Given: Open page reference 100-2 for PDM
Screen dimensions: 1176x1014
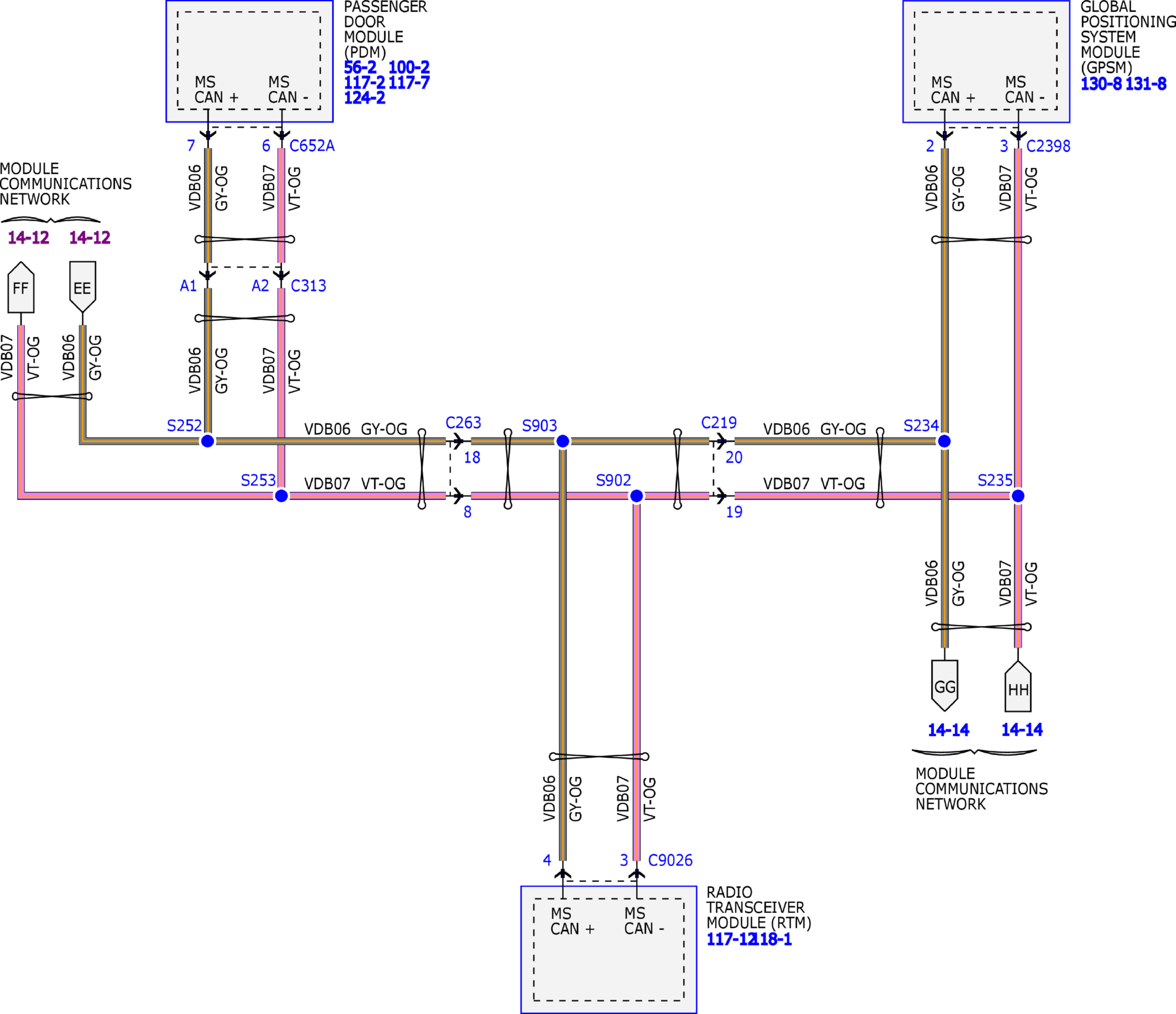Looking at the screenshot, I should 409,67.
